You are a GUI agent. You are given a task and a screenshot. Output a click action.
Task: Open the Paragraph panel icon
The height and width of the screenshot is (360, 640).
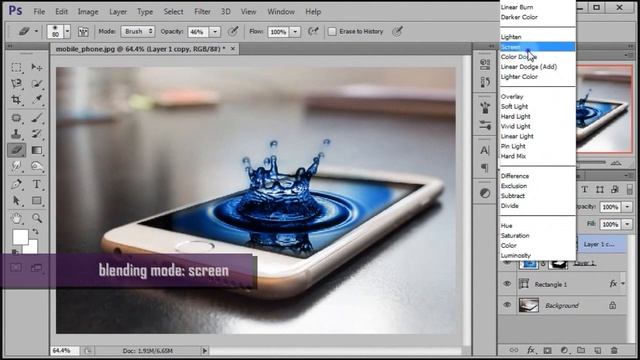[484, 167]
